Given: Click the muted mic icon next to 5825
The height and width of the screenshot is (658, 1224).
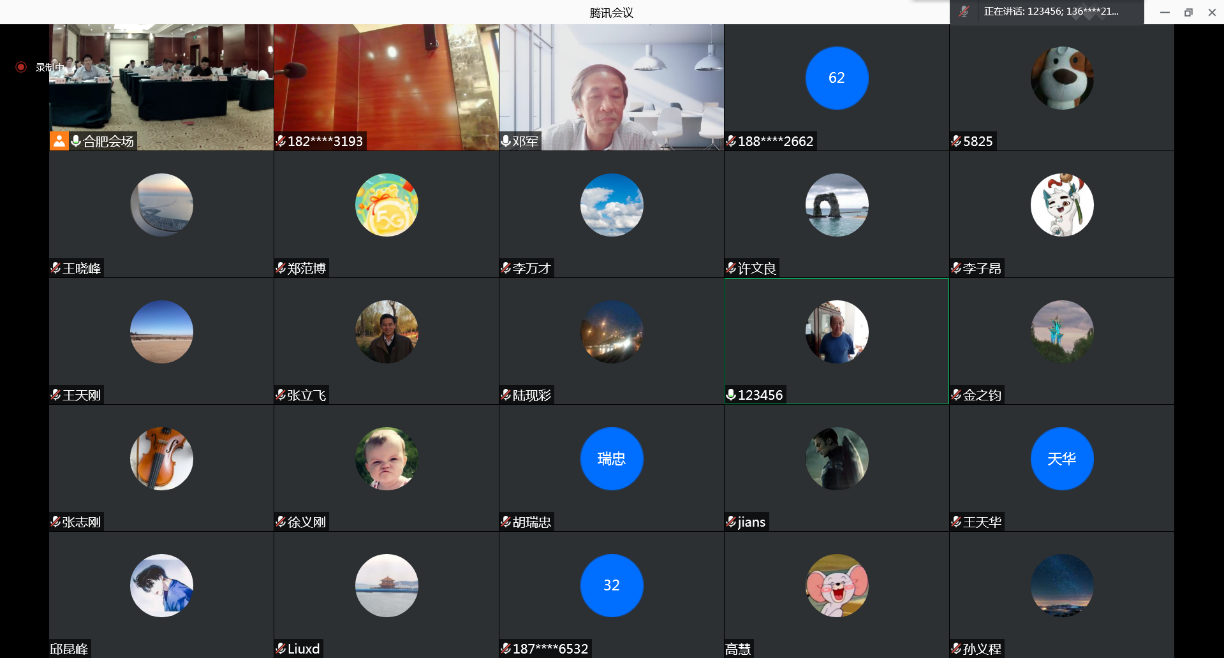Looking at the screenshot, I should pyautogui.click(x=956, y=142).
